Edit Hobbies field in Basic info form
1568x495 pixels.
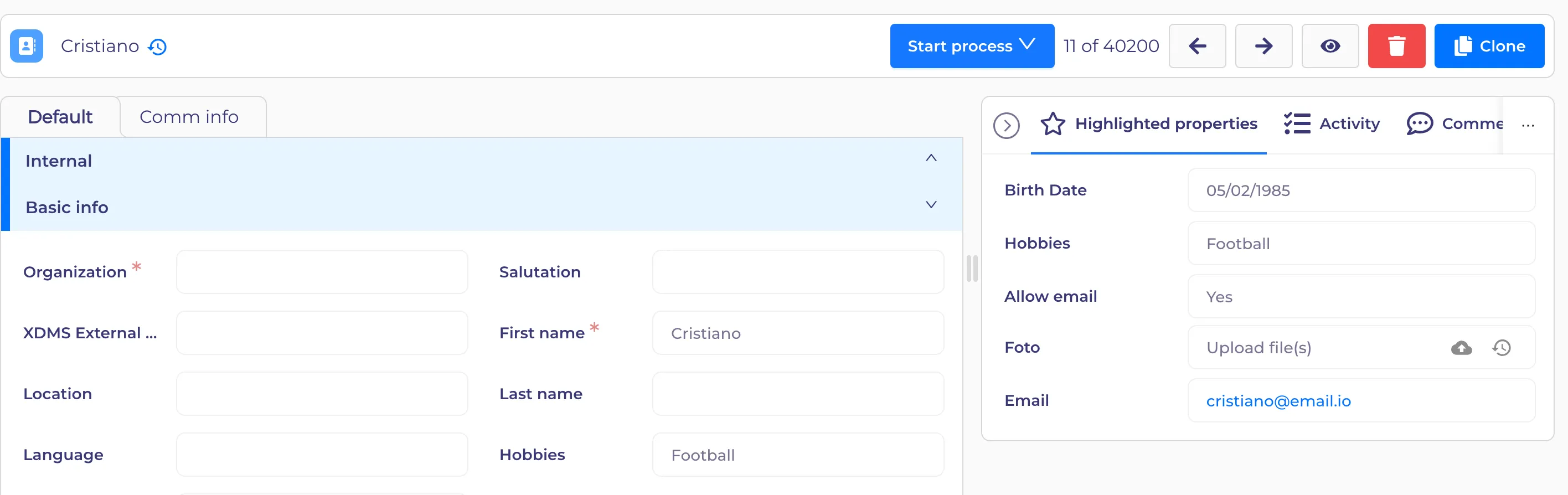[x=798, y=454]
